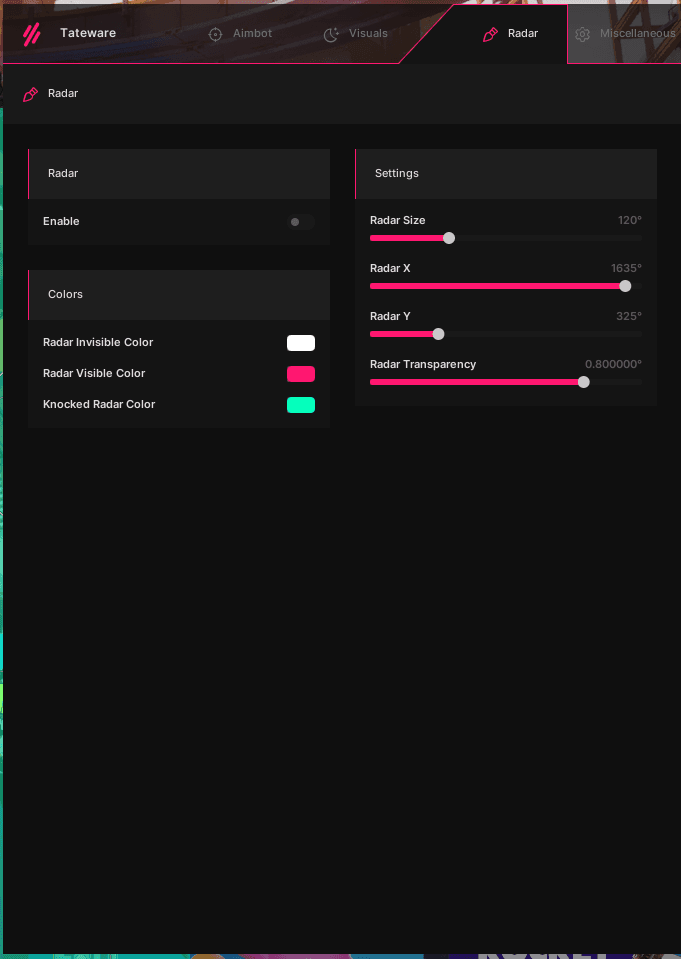Click the Radar Y label

pyautogui.click(x=390, y=316)
